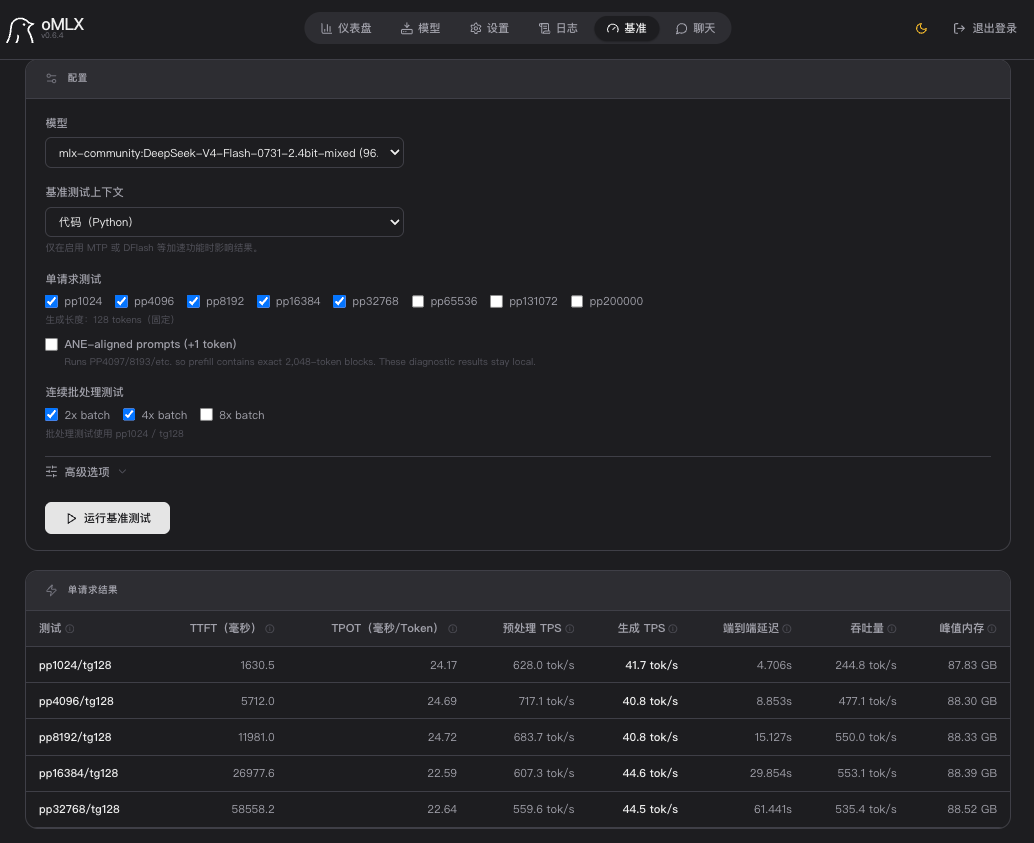Screen dimensions: 1034x843
Task: Click the 1630.5 TTFT value
Action: coord(257,666)
